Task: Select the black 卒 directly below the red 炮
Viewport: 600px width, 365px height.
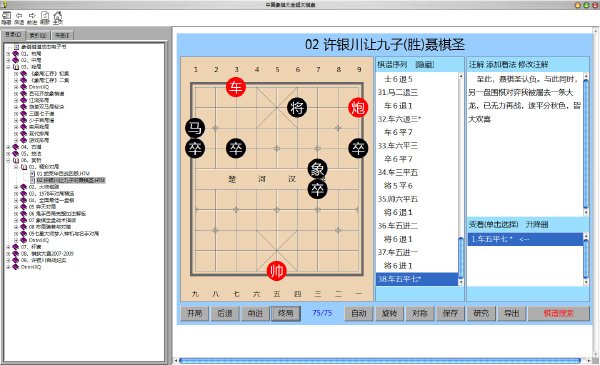Action: [358, 148]
